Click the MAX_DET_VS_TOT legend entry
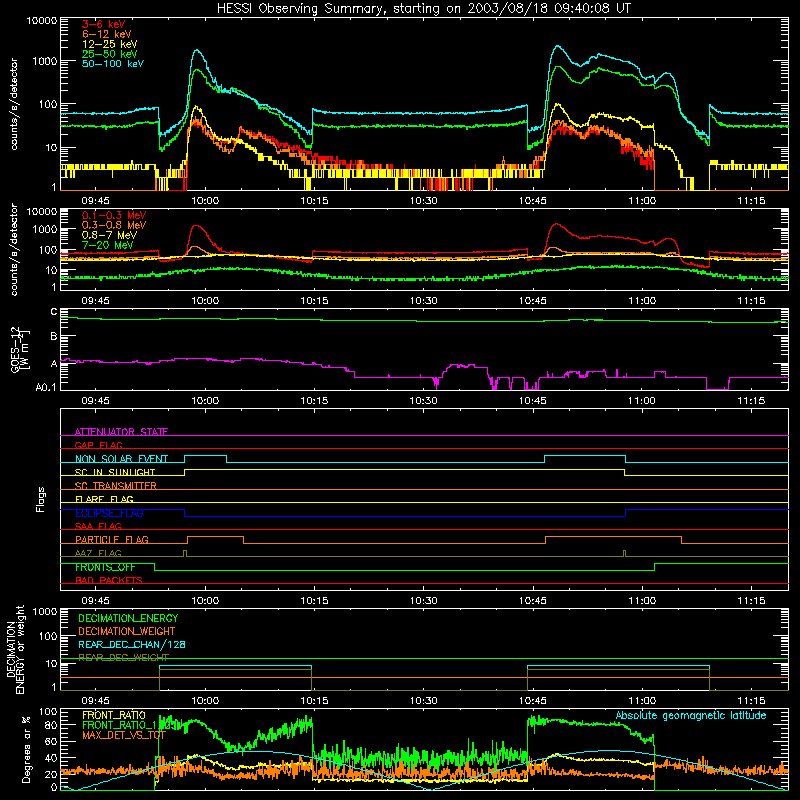 pyautogui.click(x=124, y=735)
